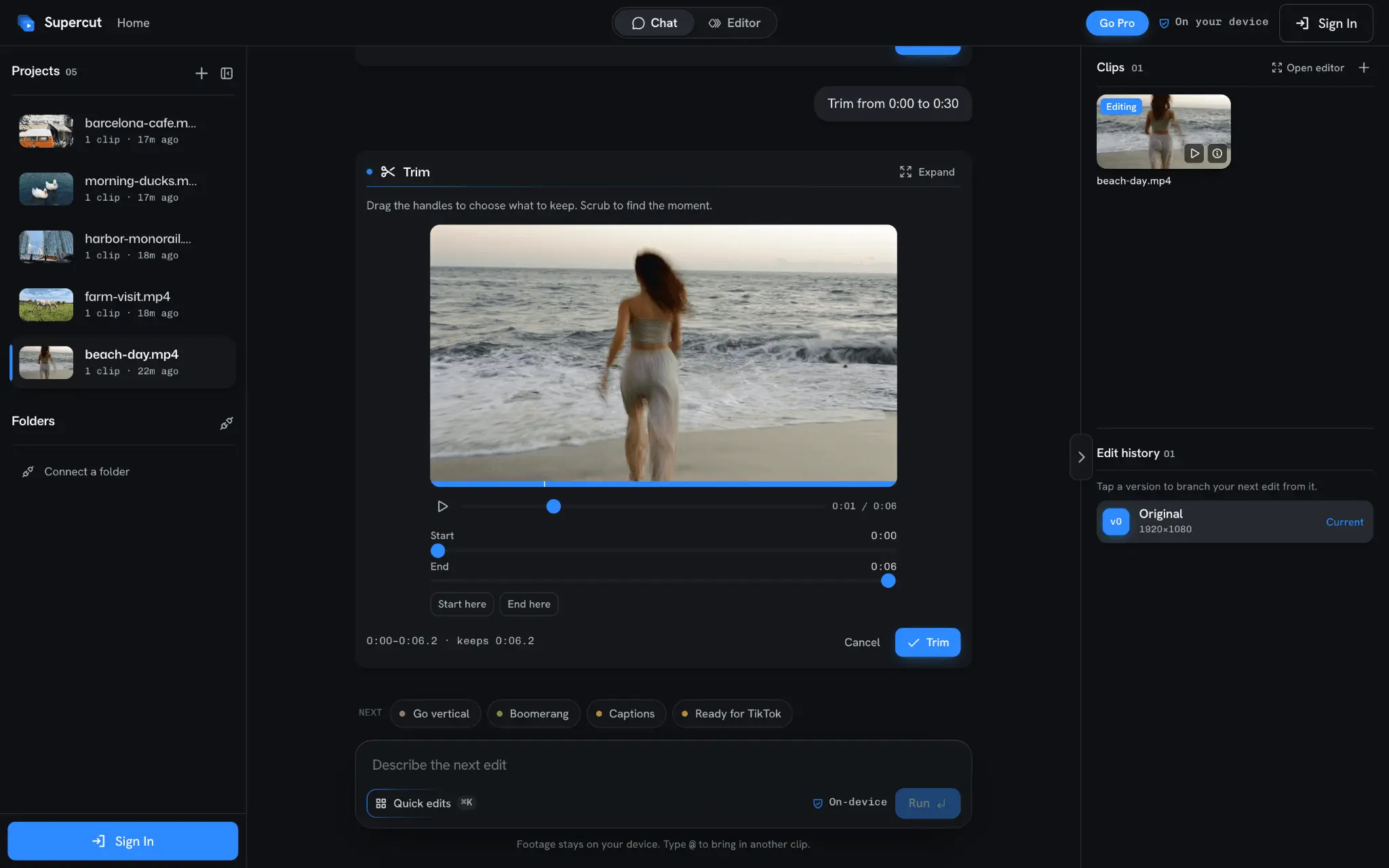Expand the Trim panel
1389x868 pixels.
click(x=927, y=172)
